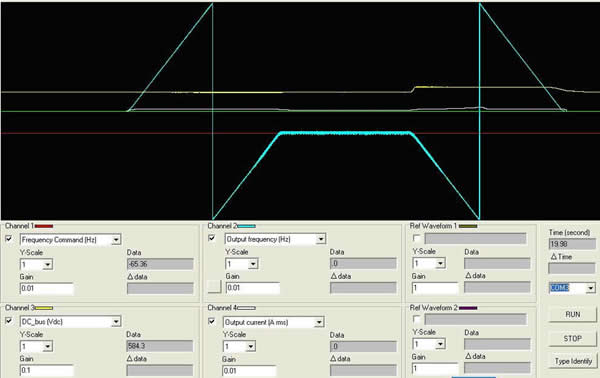
Task: Open the Output frequency (Hz) signal dropdown
Action: coord(321,240)
